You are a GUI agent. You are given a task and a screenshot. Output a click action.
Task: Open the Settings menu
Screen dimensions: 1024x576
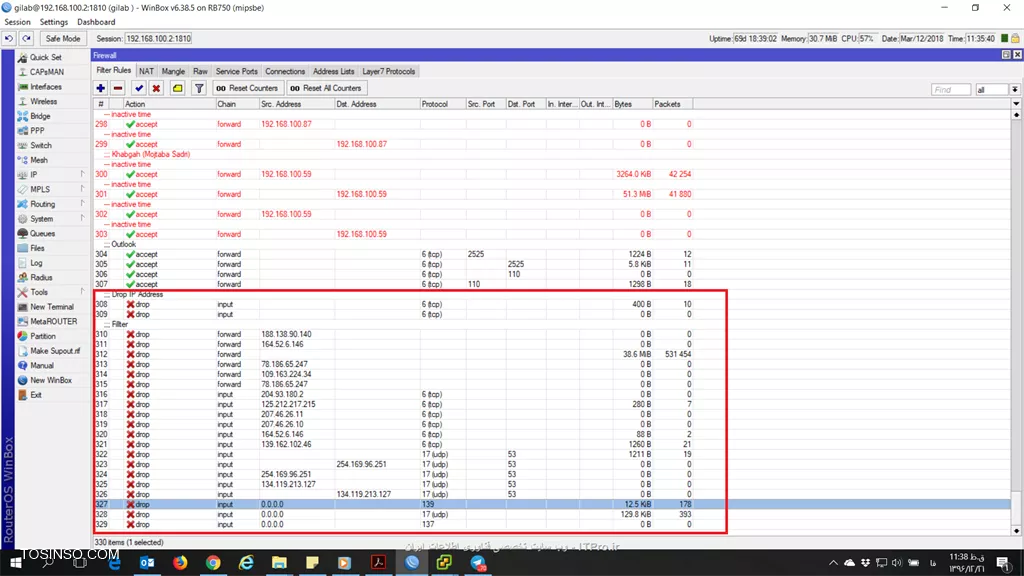(x=54, y=22)
